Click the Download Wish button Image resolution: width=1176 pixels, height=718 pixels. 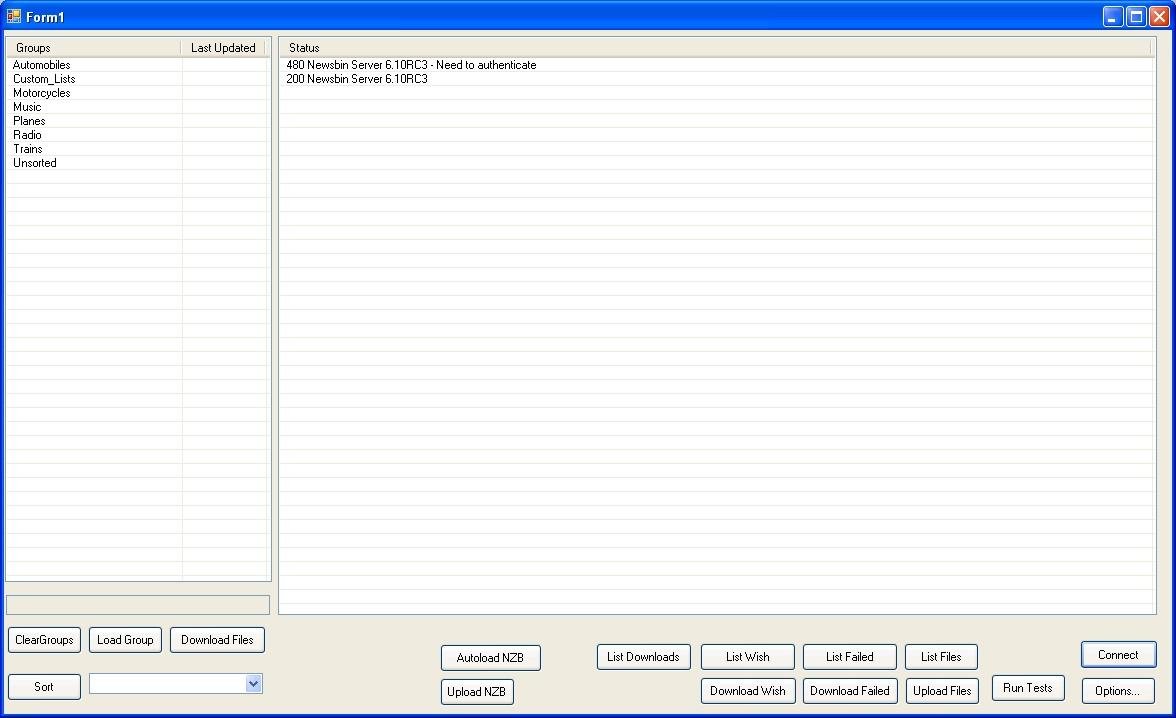pos(748,691)
